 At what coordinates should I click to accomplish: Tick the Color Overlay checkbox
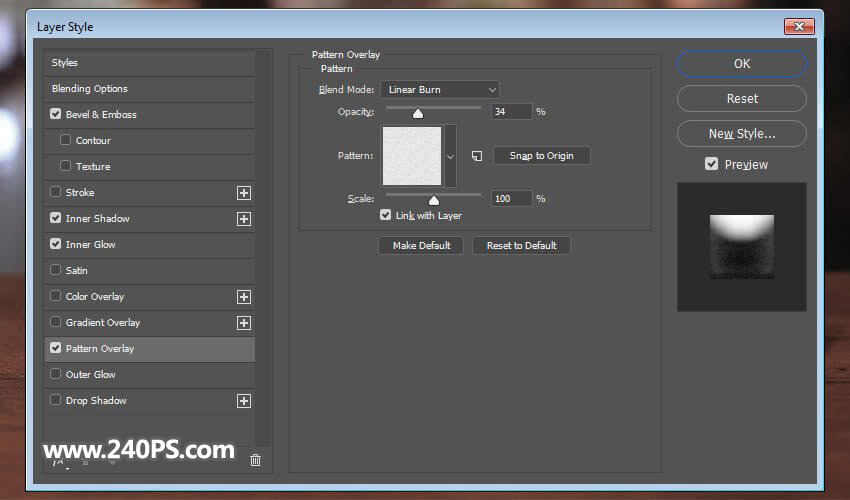coord(55,296)
